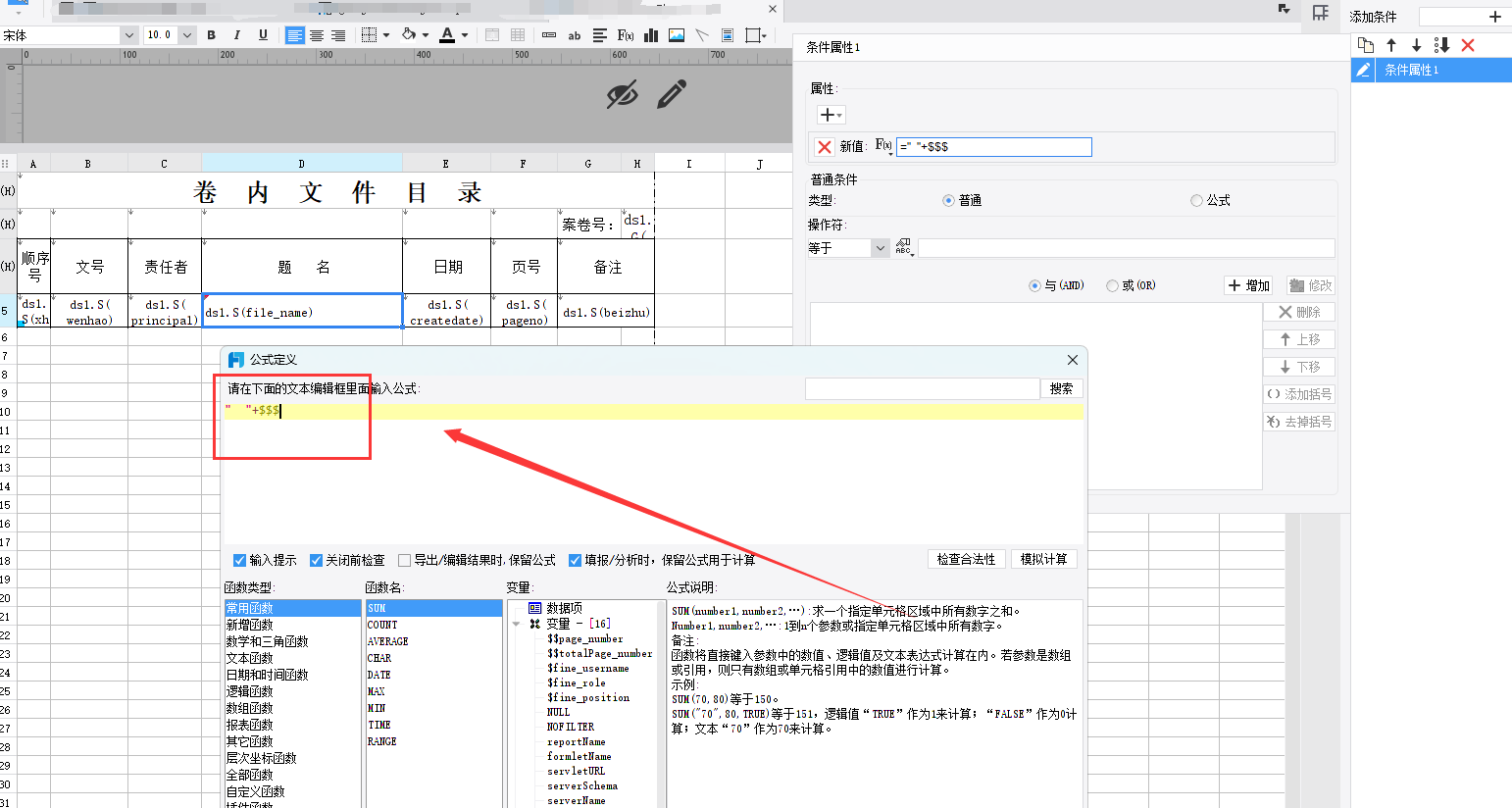Remove new value row red X
Image resolution: width=1512 pixels, height=808 pixels.
(825, 147)
